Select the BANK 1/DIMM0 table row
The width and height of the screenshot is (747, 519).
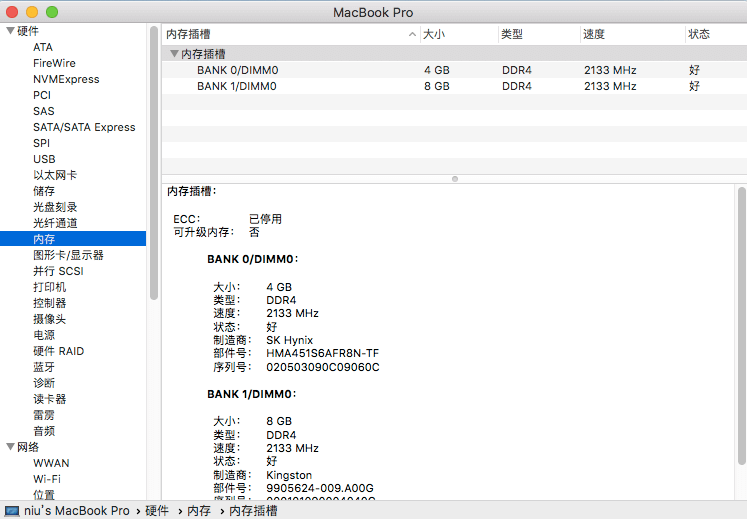[x=454, y=86]
